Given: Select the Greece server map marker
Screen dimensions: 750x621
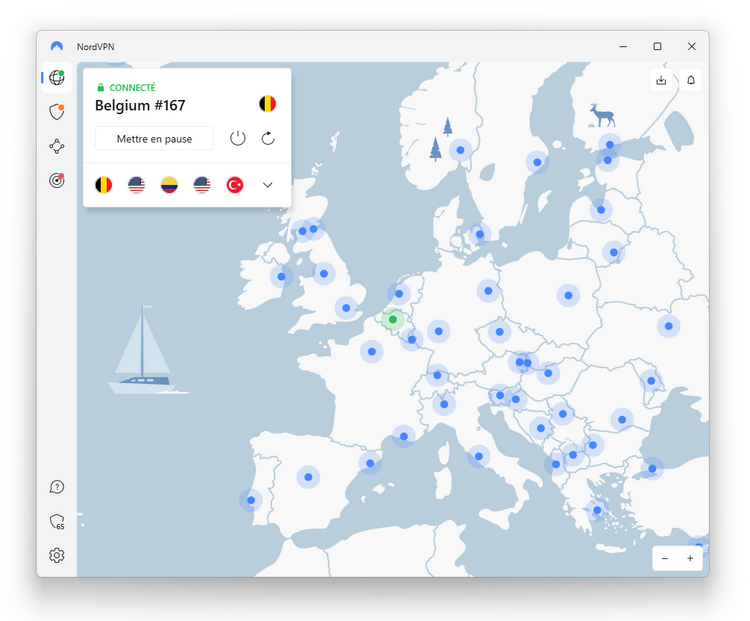Looking at the screenshot, I should pos(597,510).
